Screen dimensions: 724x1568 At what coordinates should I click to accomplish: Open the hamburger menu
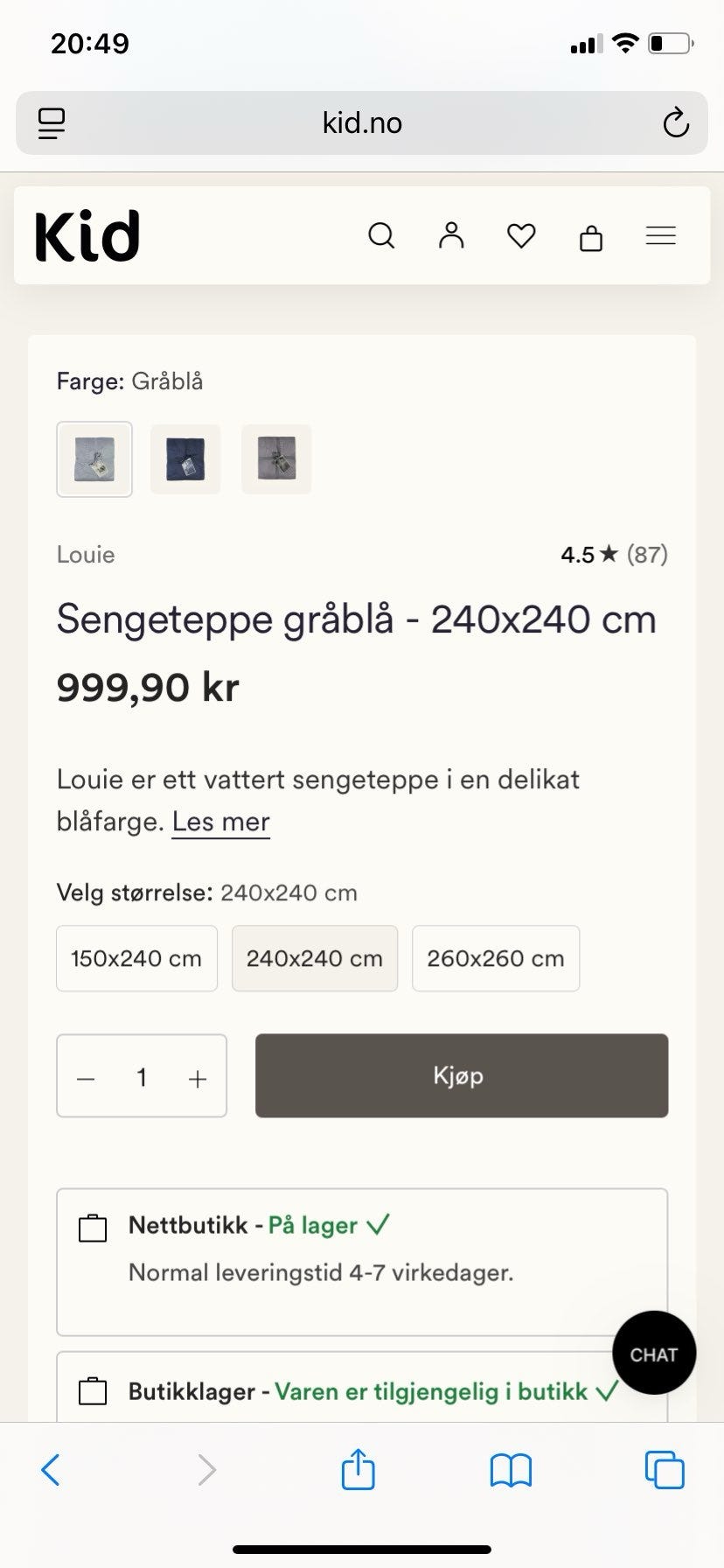pos(661,235)
